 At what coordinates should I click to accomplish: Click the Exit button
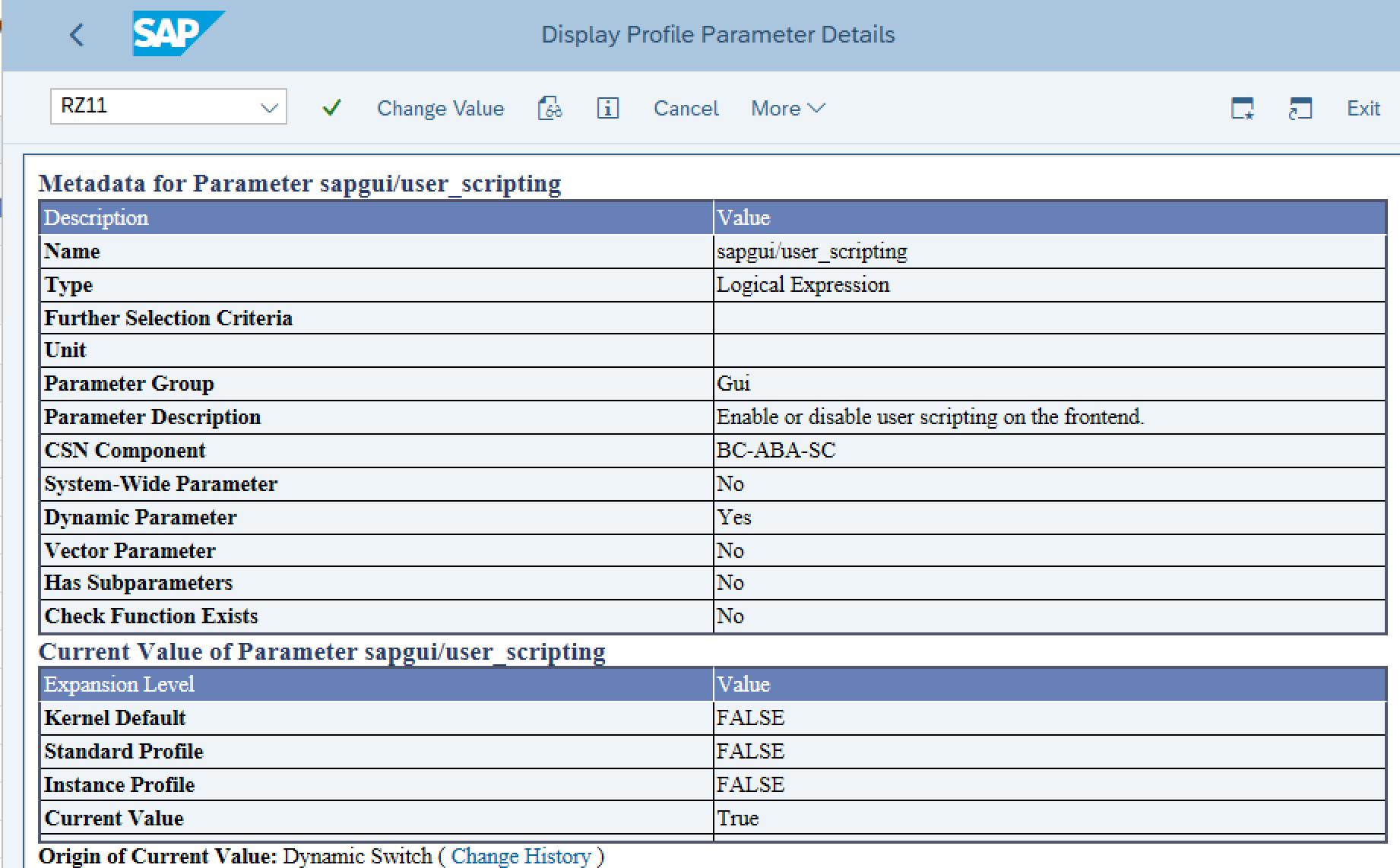coord(1363,108)
